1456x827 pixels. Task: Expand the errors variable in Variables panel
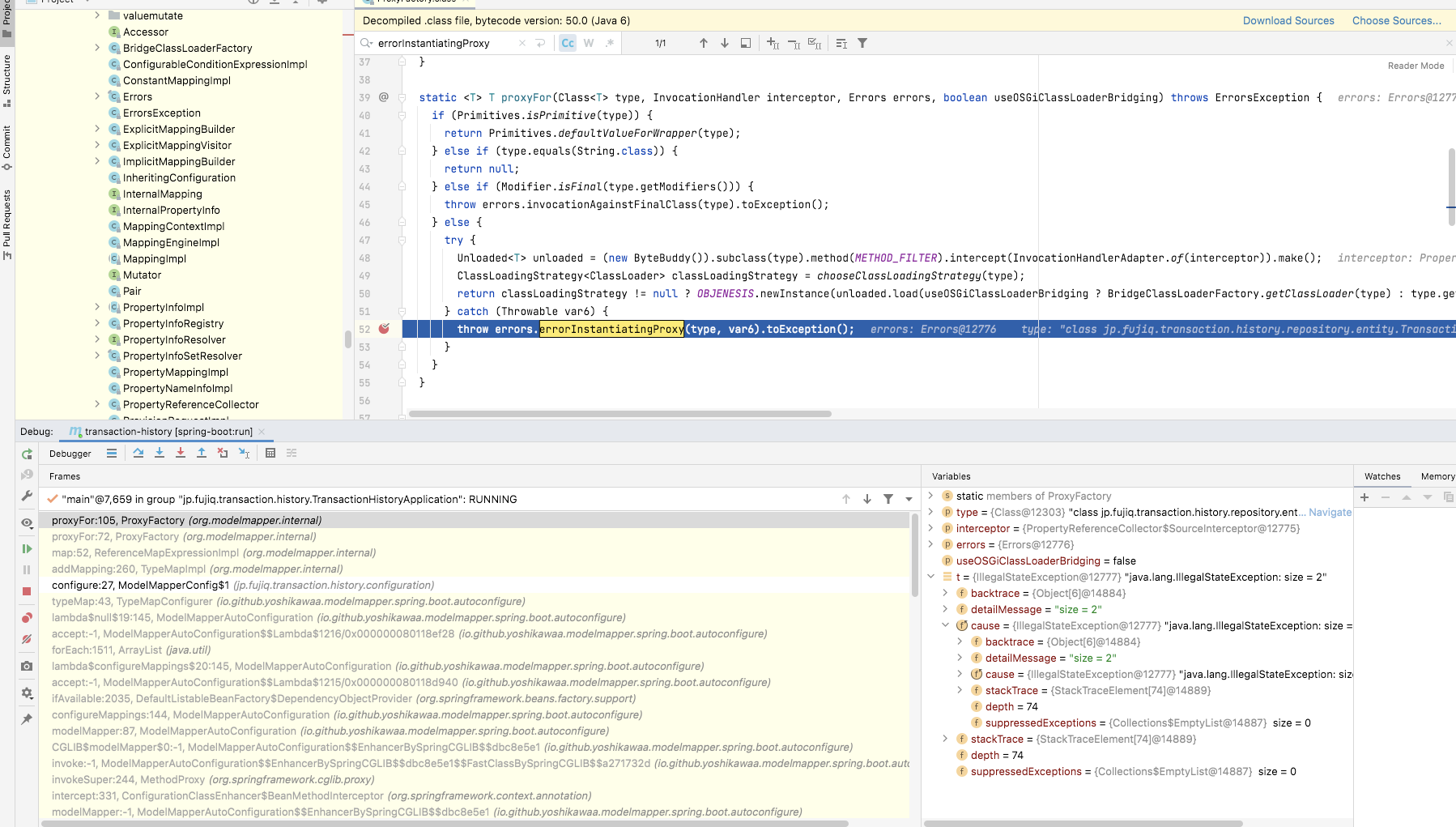[x=930, y=544]
